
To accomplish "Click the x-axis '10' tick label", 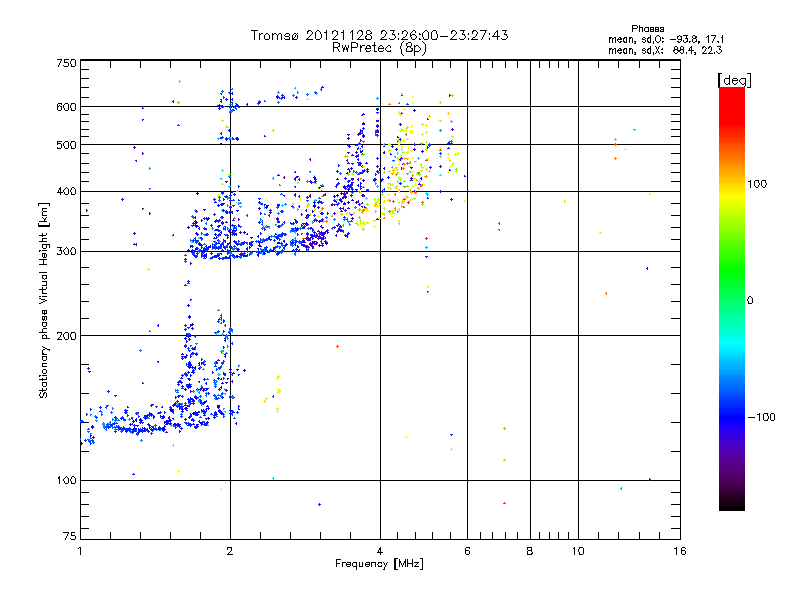I will [x=578, y=552].
